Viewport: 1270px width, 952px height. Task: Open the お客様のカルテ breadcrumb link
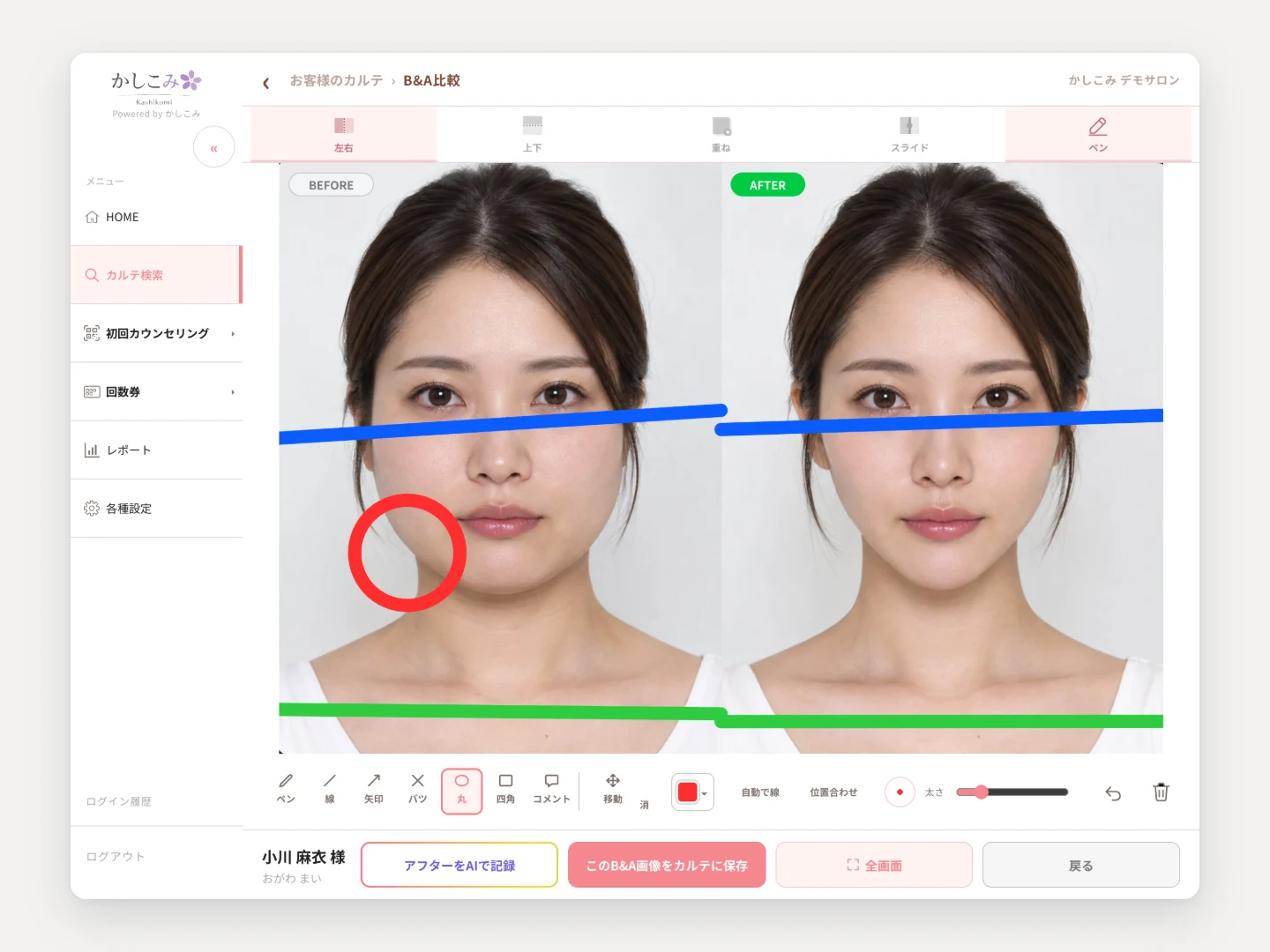[x=337, y=80]
